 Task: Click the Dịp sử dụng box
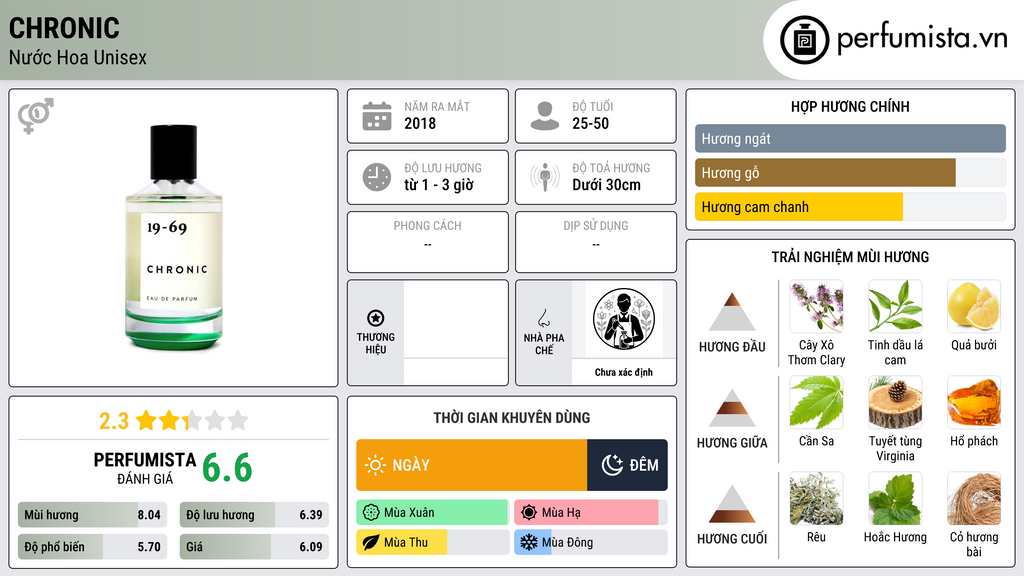click(x=596, y=242)
